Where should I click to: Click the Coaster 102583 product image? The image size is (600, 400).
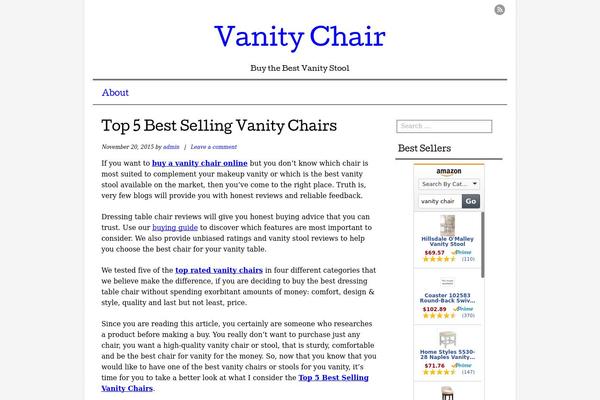pyautogui.click(x=447, y=282)
